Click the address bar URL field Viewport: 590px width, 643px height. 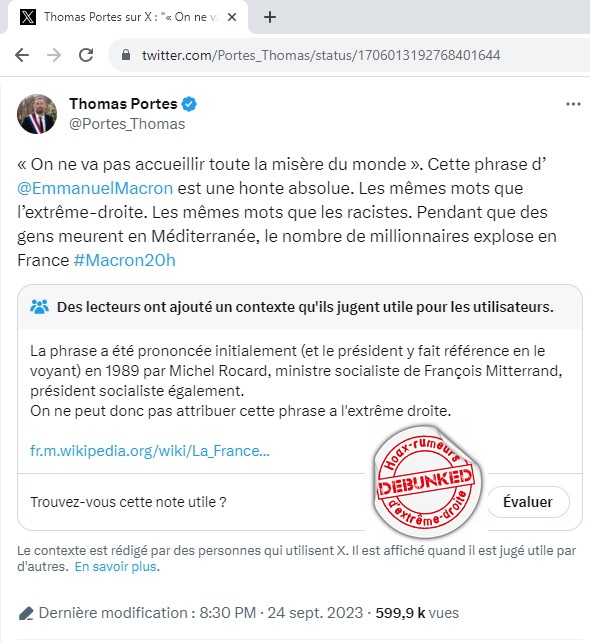tap(321, 55)
